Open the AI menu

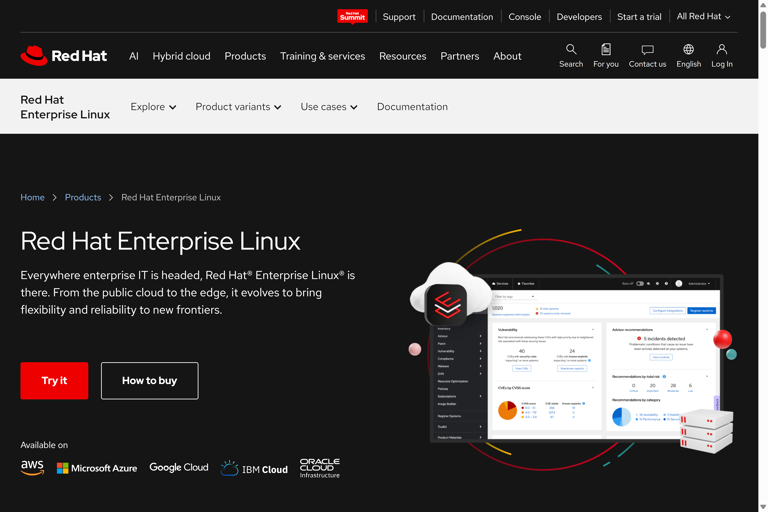pyautogui.click(x=134, y=56)
